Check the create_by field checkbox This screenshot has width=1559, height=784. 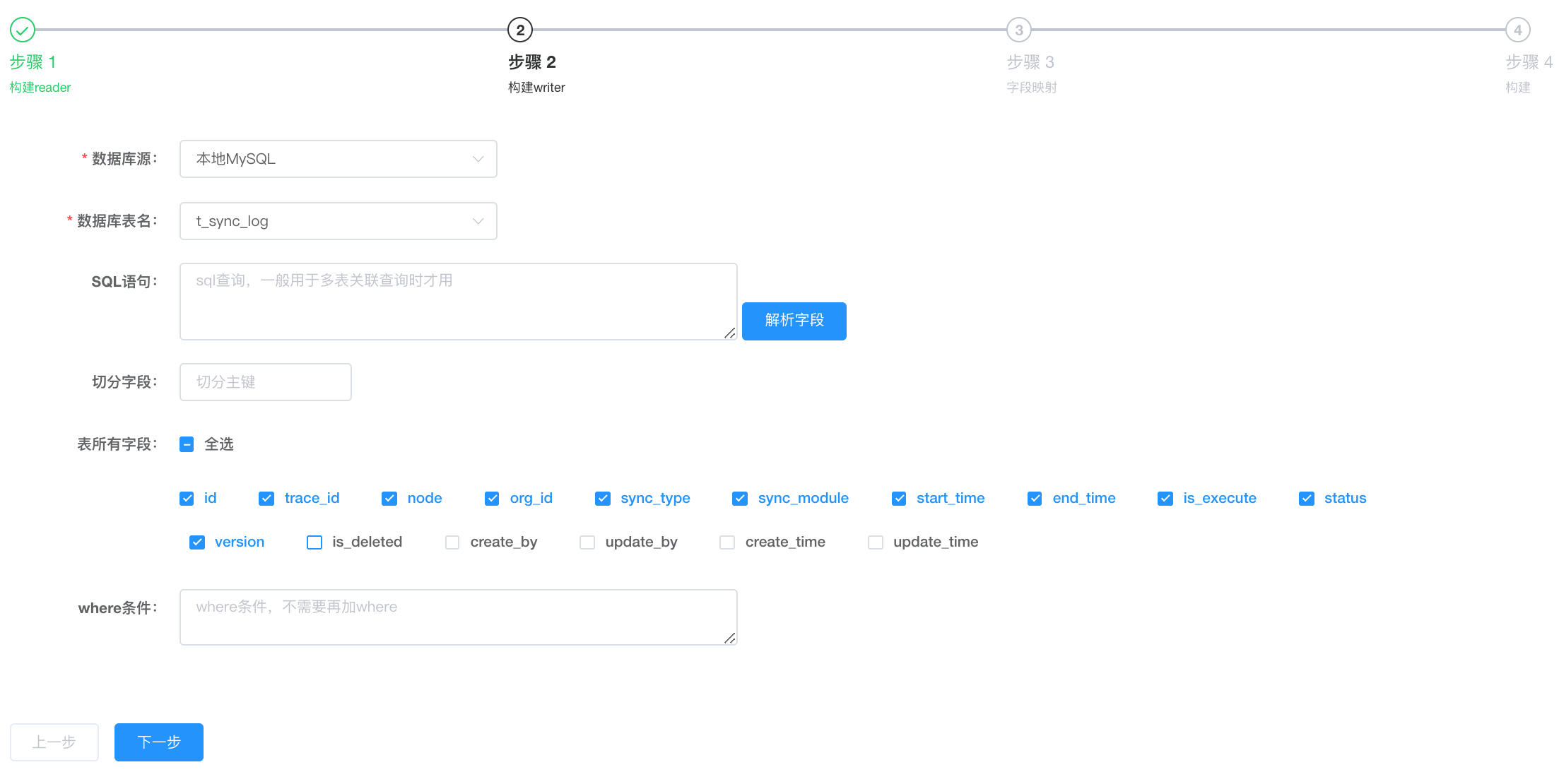(452, 542)
